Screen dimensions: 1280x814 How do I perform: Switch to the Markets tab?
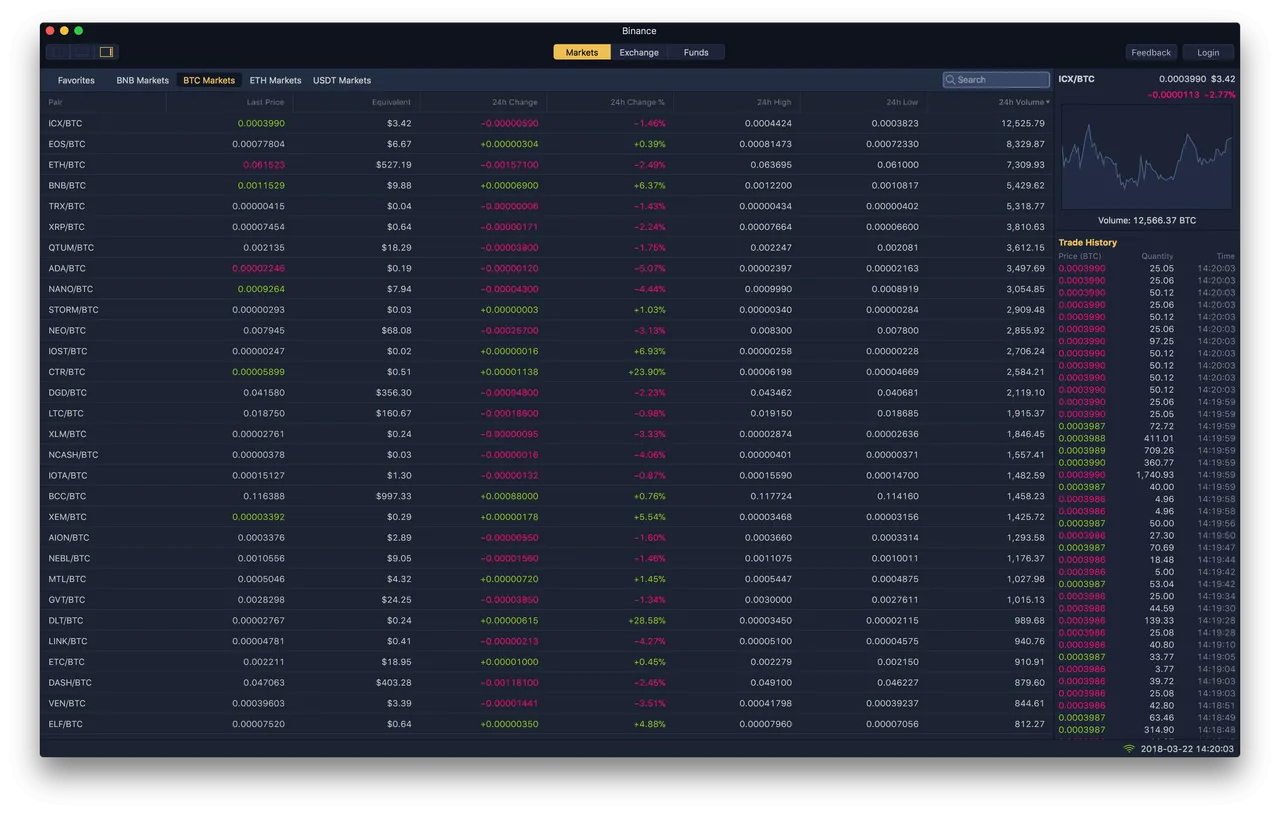582,52
